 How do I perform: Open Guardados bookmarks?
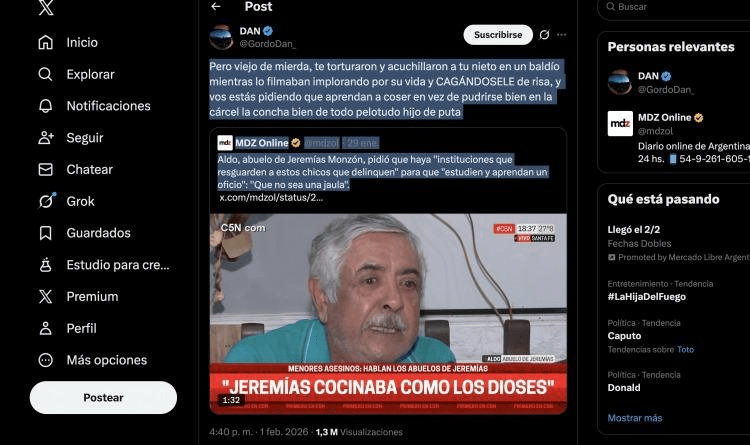click(98, 233)
